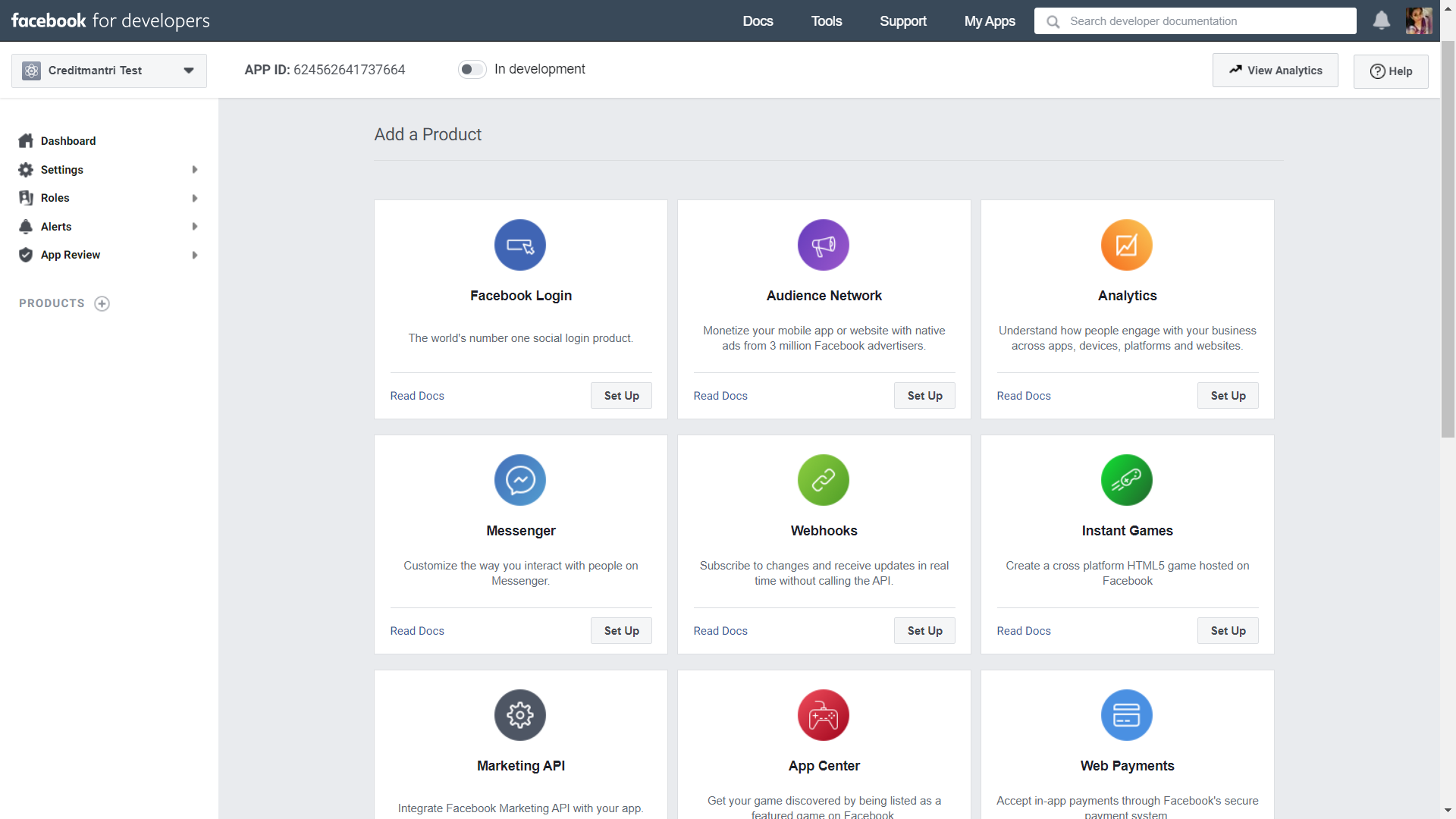
Task: Set Up Webhooks product
Action: pos(924,631)
